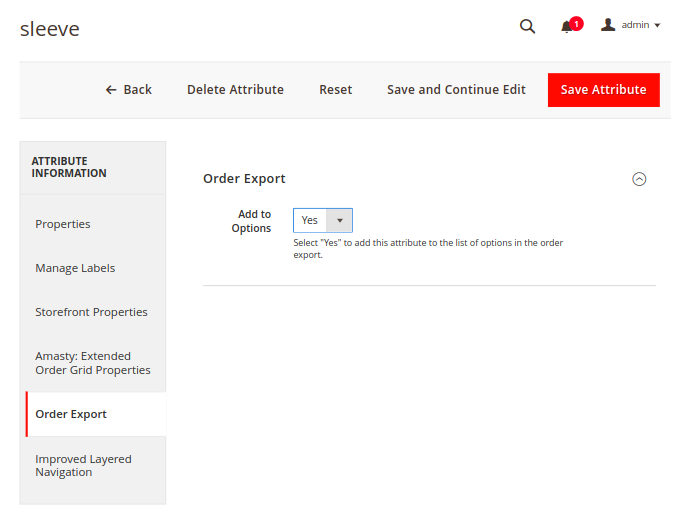
Task: Click the admin user avatar icon
Action: click(608, 25)
